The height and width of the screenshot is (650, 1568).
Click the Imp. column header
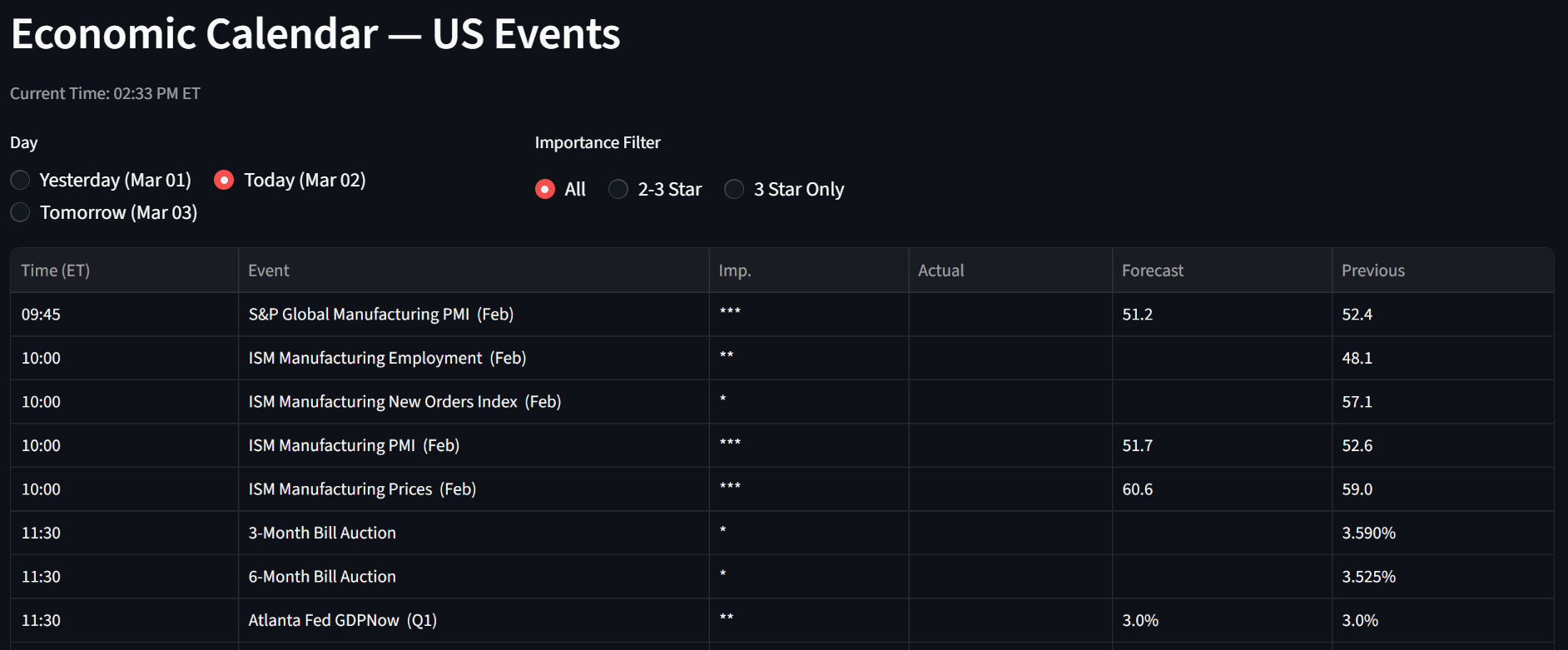pyautogui.click(x=735, y=270)
